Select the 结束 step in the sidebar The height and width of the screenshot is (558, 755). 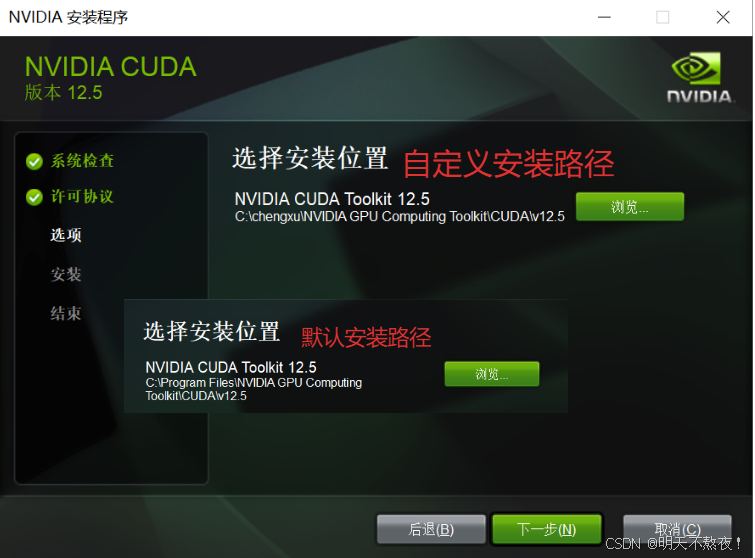[x=66, y=313]
